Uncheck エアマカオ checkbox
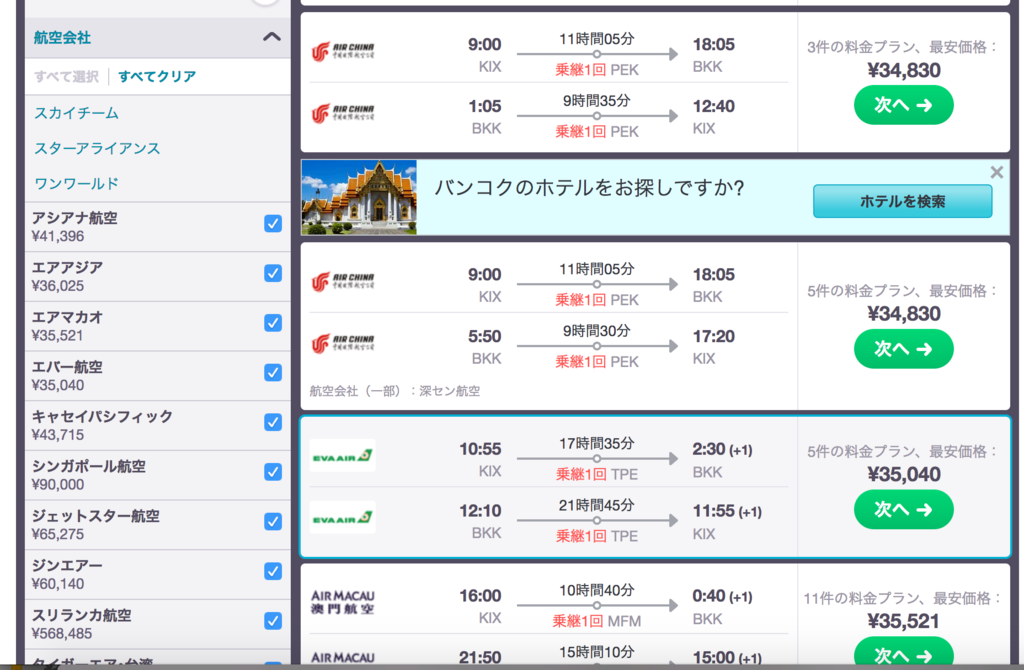 click(273, 323)
